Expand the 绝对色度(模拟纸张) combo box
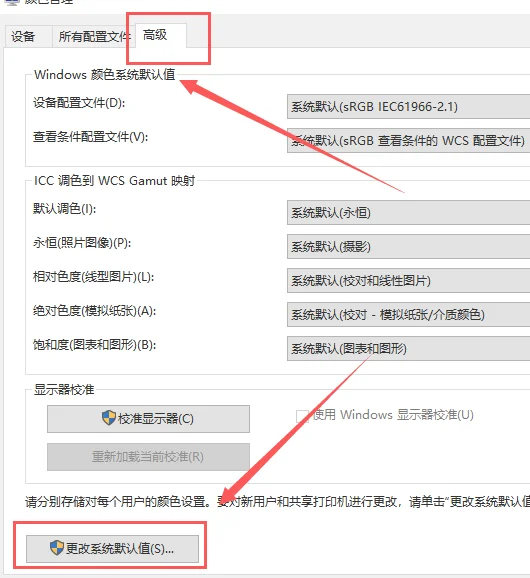The height and width of the screenshot is (578, 530). pyautogui.click(x=408, y=314)
